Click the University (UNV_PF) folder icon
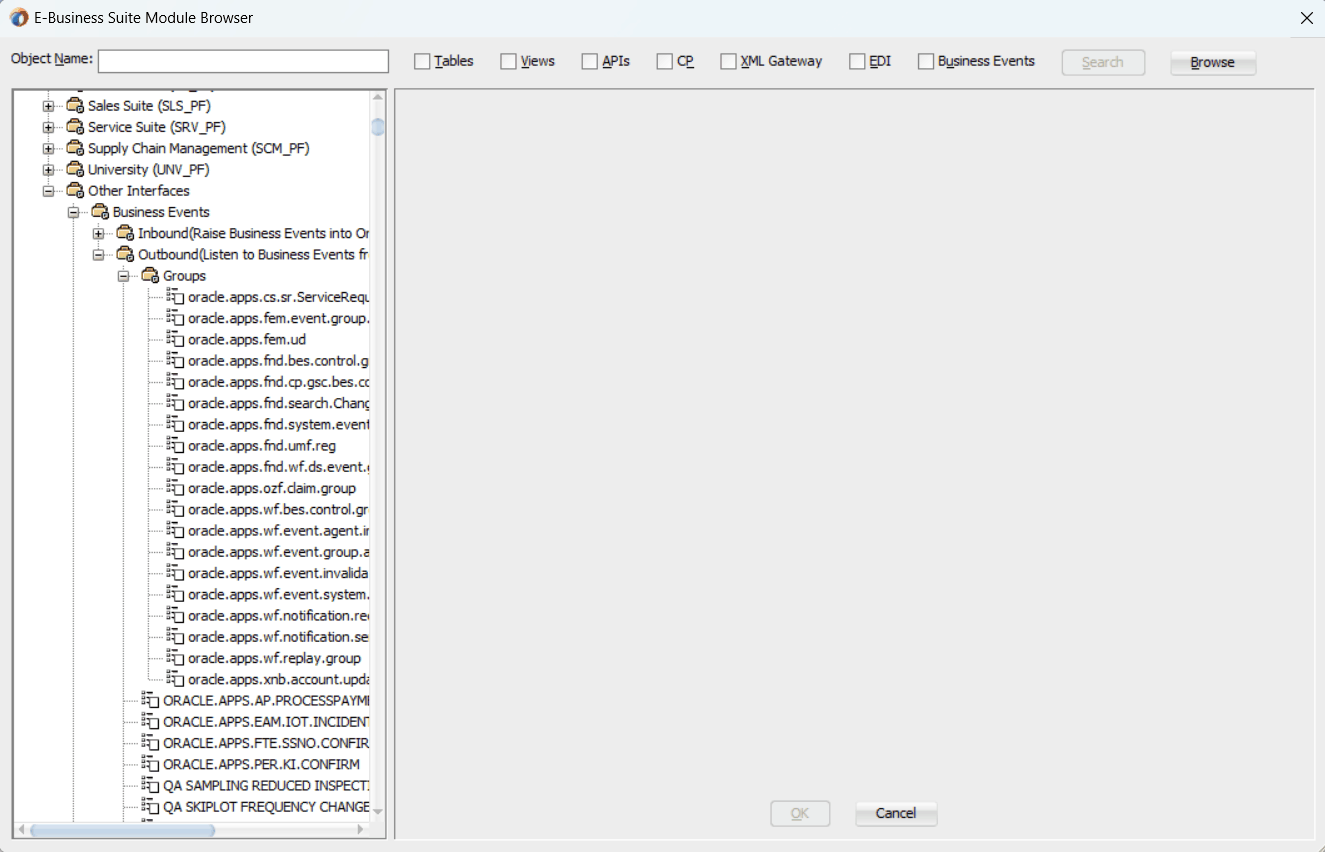 (75, 169)
